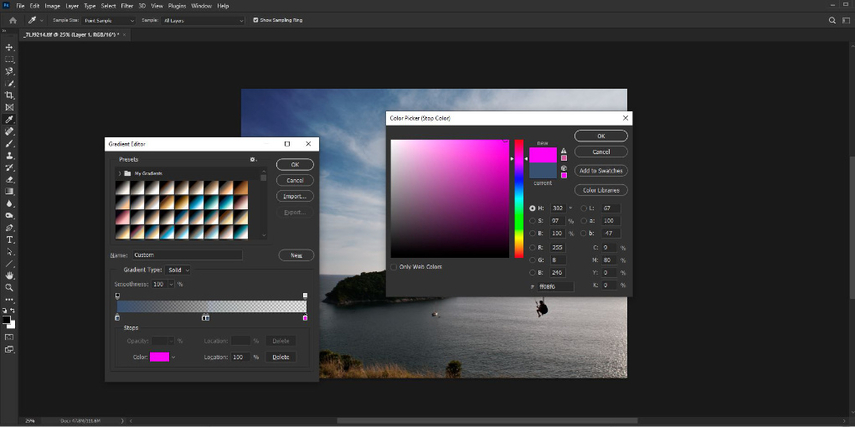Select the Pen tool
The image size is (855, 427).
[9, 227]
